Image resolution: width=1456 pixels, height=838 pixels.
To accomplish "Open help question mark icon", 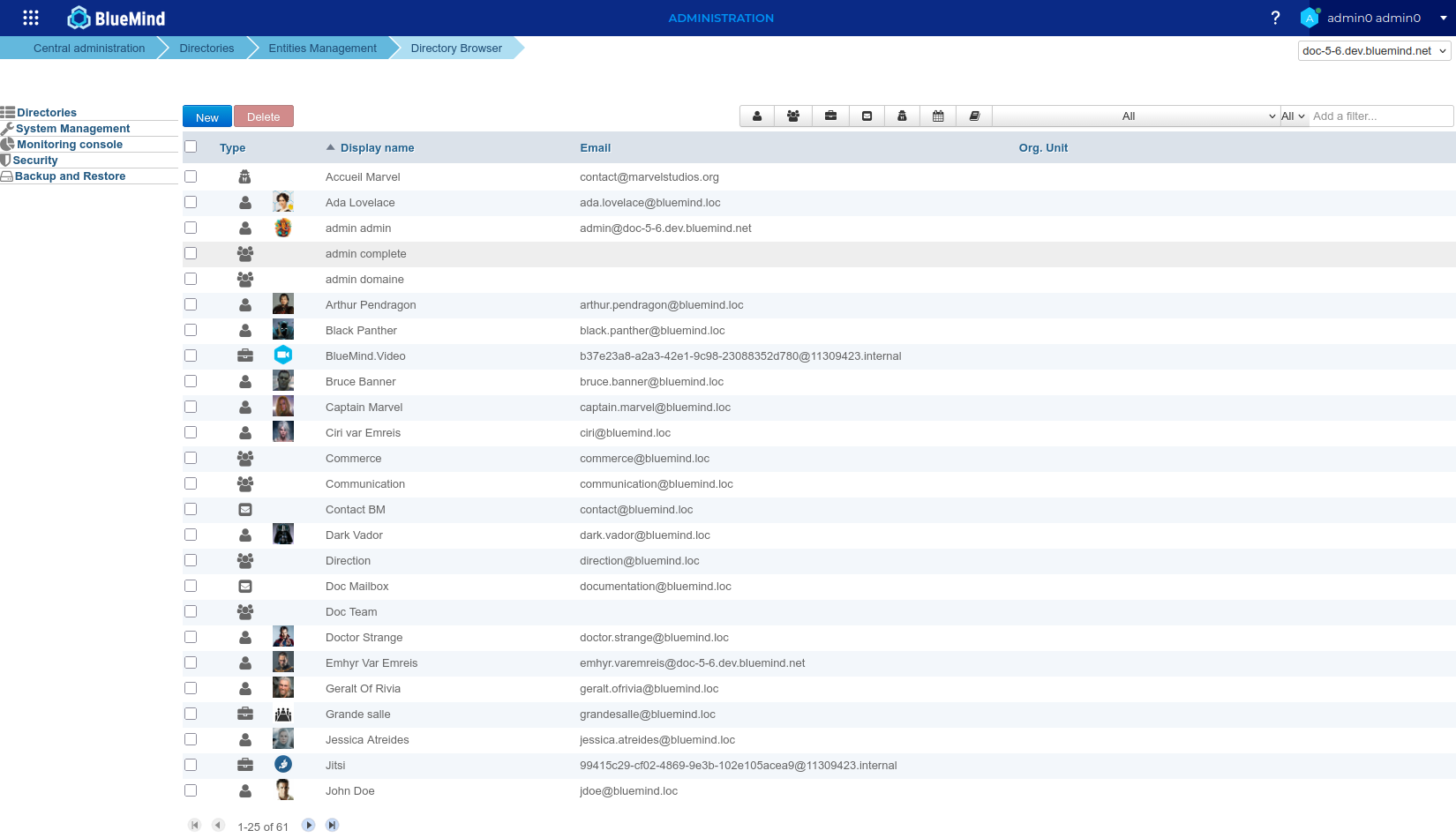I will click(1275, 18).
